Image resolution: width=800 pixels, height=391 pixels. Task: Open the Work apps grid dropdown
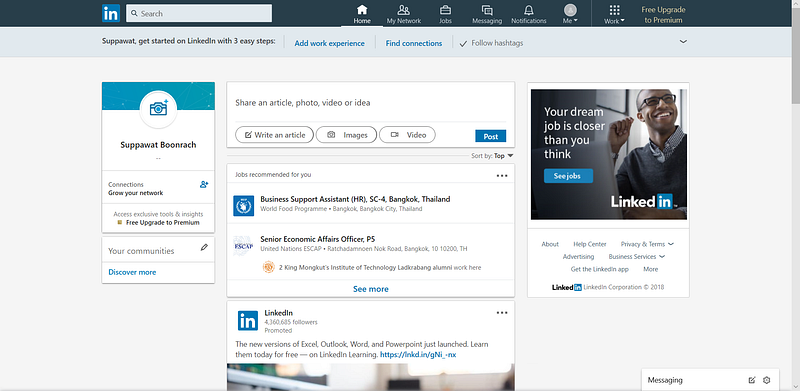[x=614, y=14]
